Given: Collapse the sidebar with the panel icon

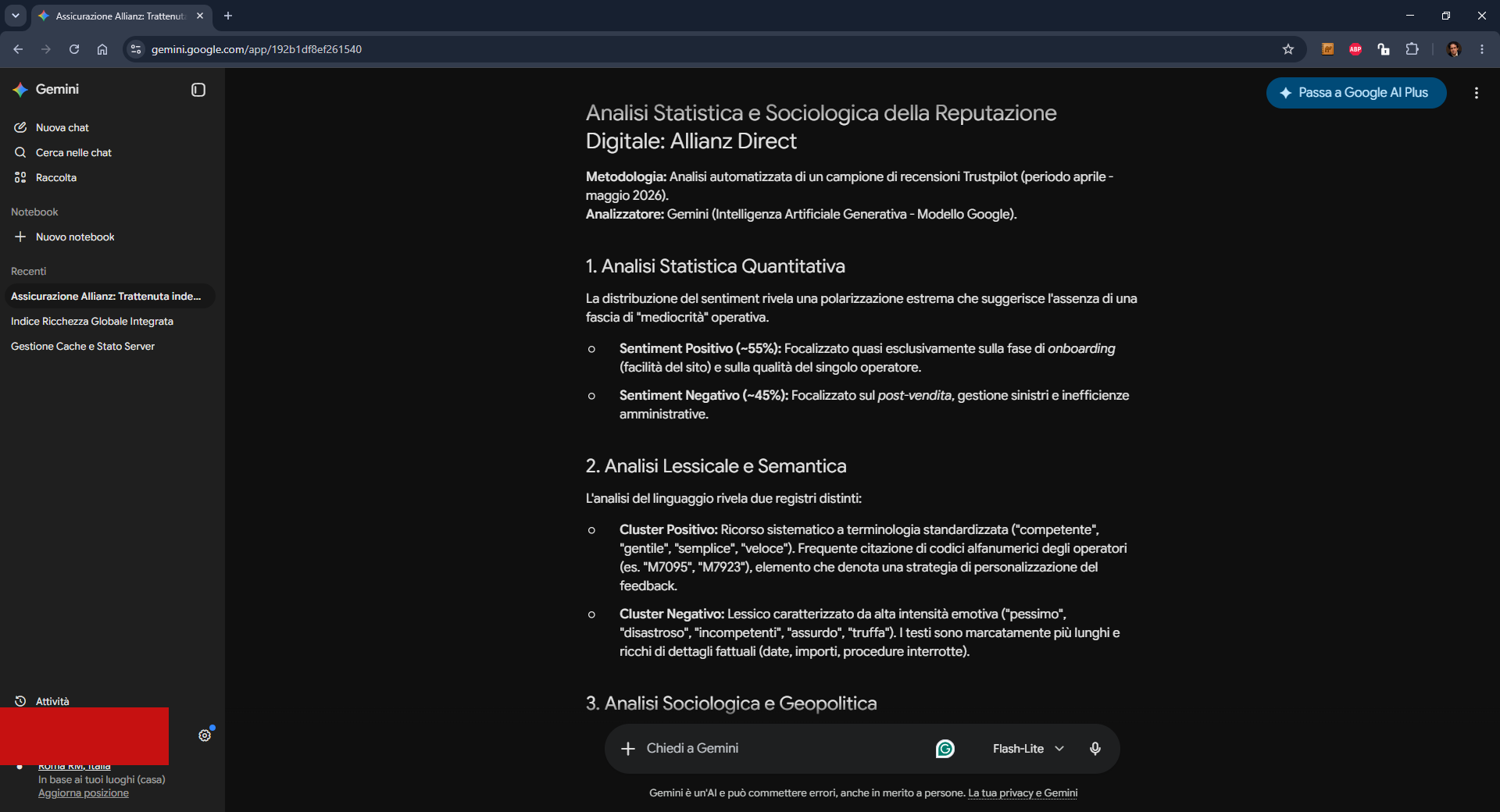Looking at the screenshot, I should click(198, 90).
